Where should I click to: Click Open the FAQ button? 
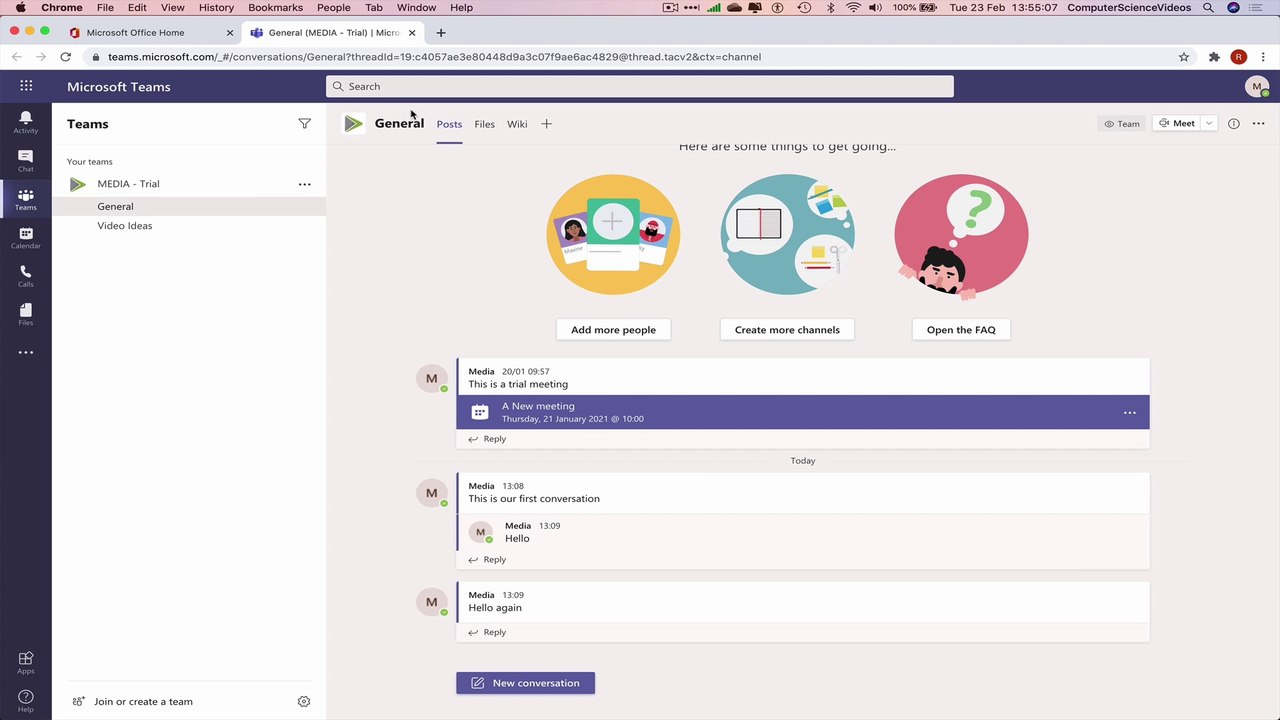pos(961,330)
